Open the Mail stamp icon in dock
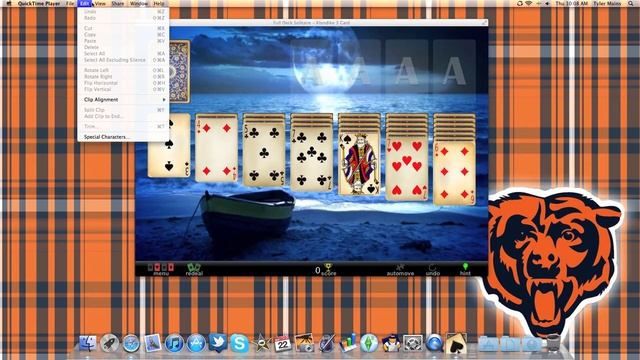The image size is (640, 360). [x=153, y=343]
